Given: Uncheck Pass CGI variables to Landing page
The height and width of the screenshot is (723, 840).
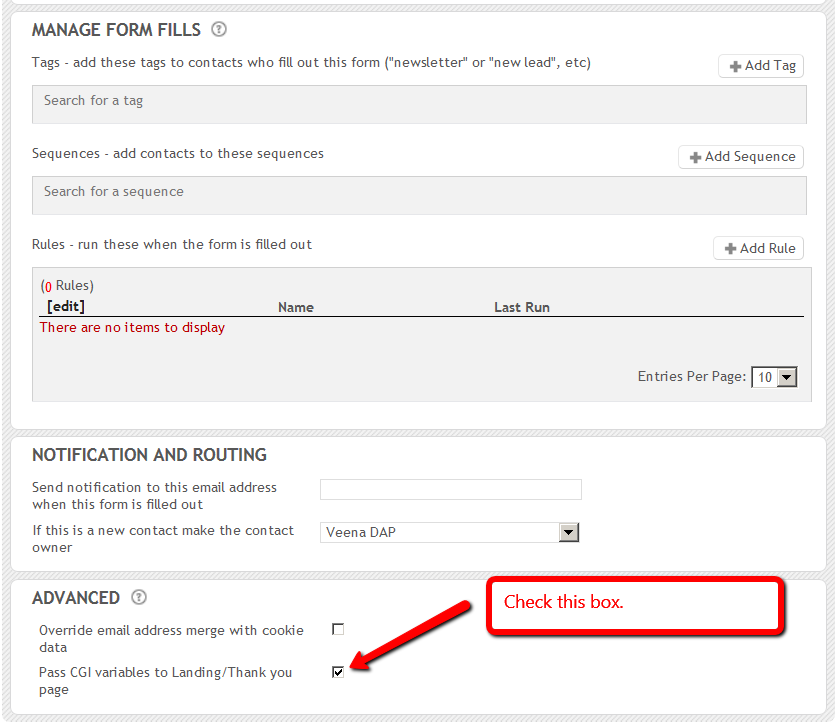Looking at the screenshot, I should coord(338,672).
